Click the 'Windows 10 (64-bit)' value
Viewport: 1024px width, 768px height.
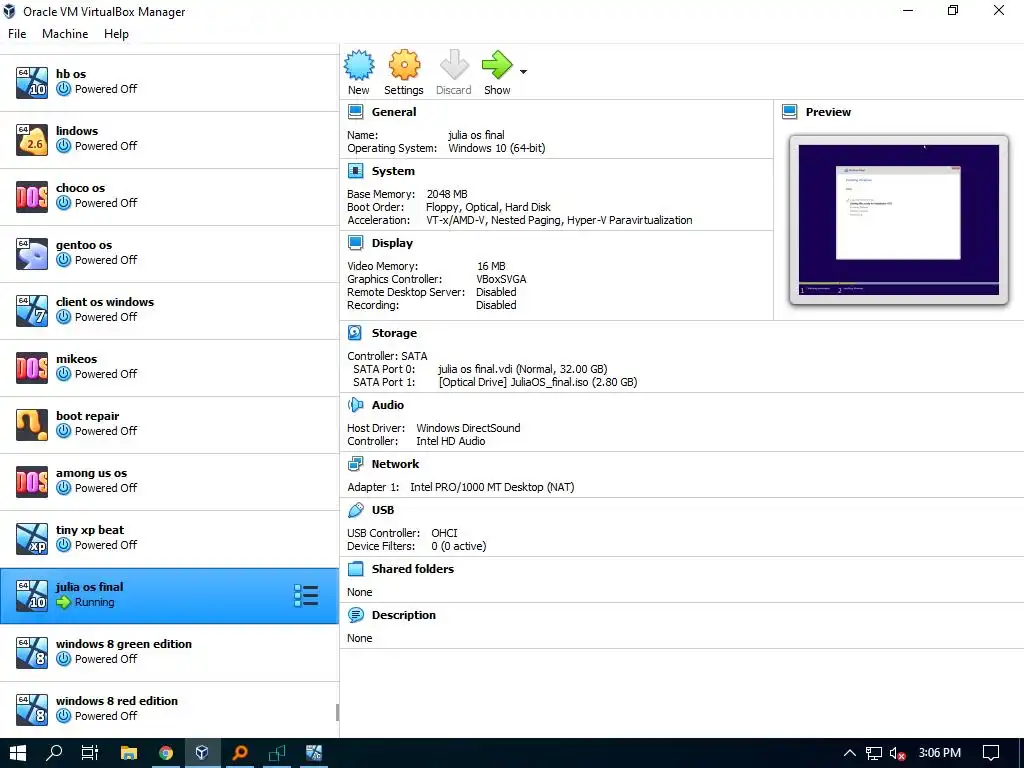(497, 148)
